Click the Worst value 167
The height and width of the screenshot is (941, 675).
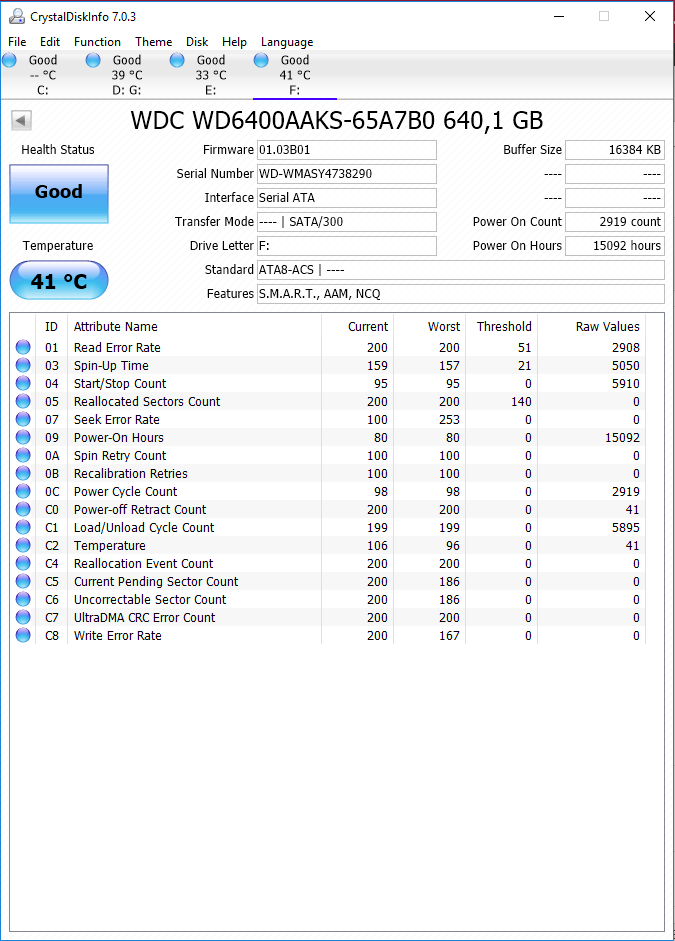[x=449, y=636]
